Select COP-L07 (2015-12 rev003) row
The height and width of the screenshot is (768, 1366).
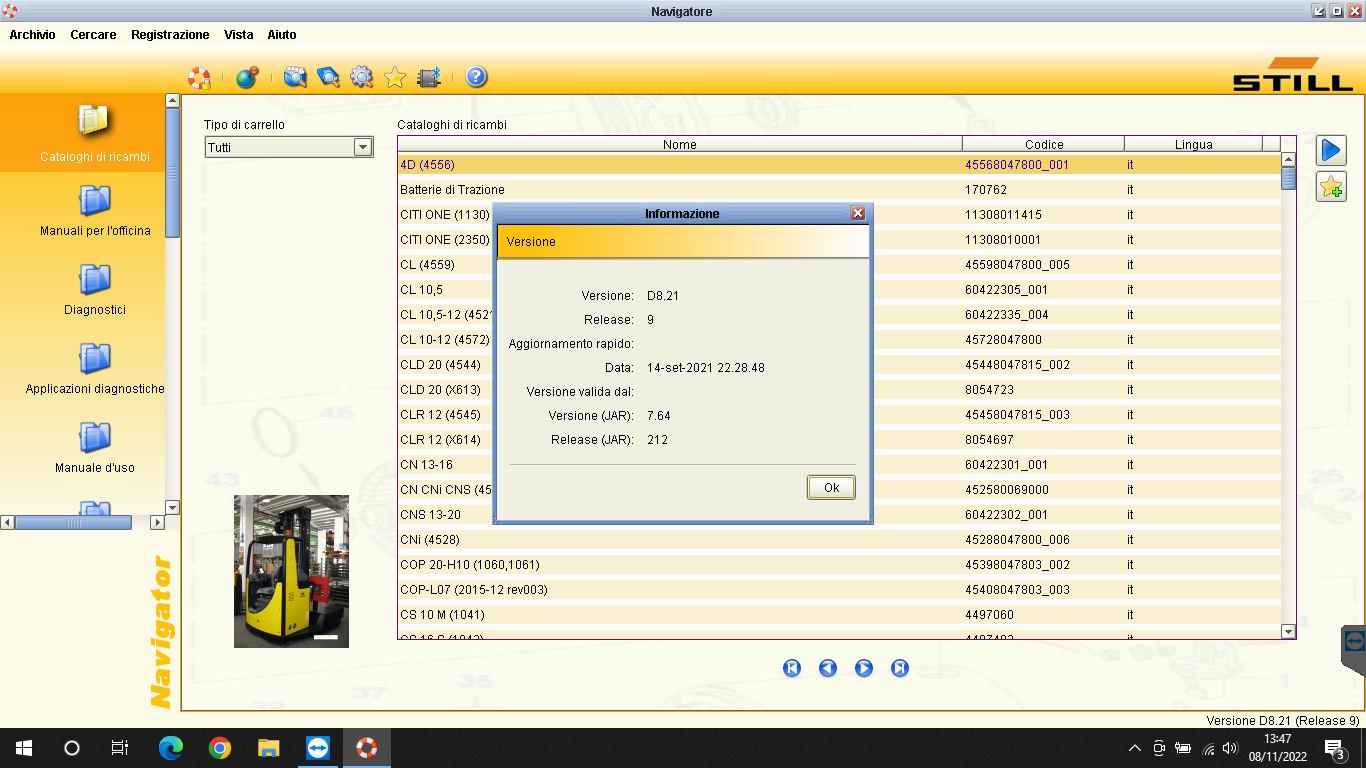point(839,589)
